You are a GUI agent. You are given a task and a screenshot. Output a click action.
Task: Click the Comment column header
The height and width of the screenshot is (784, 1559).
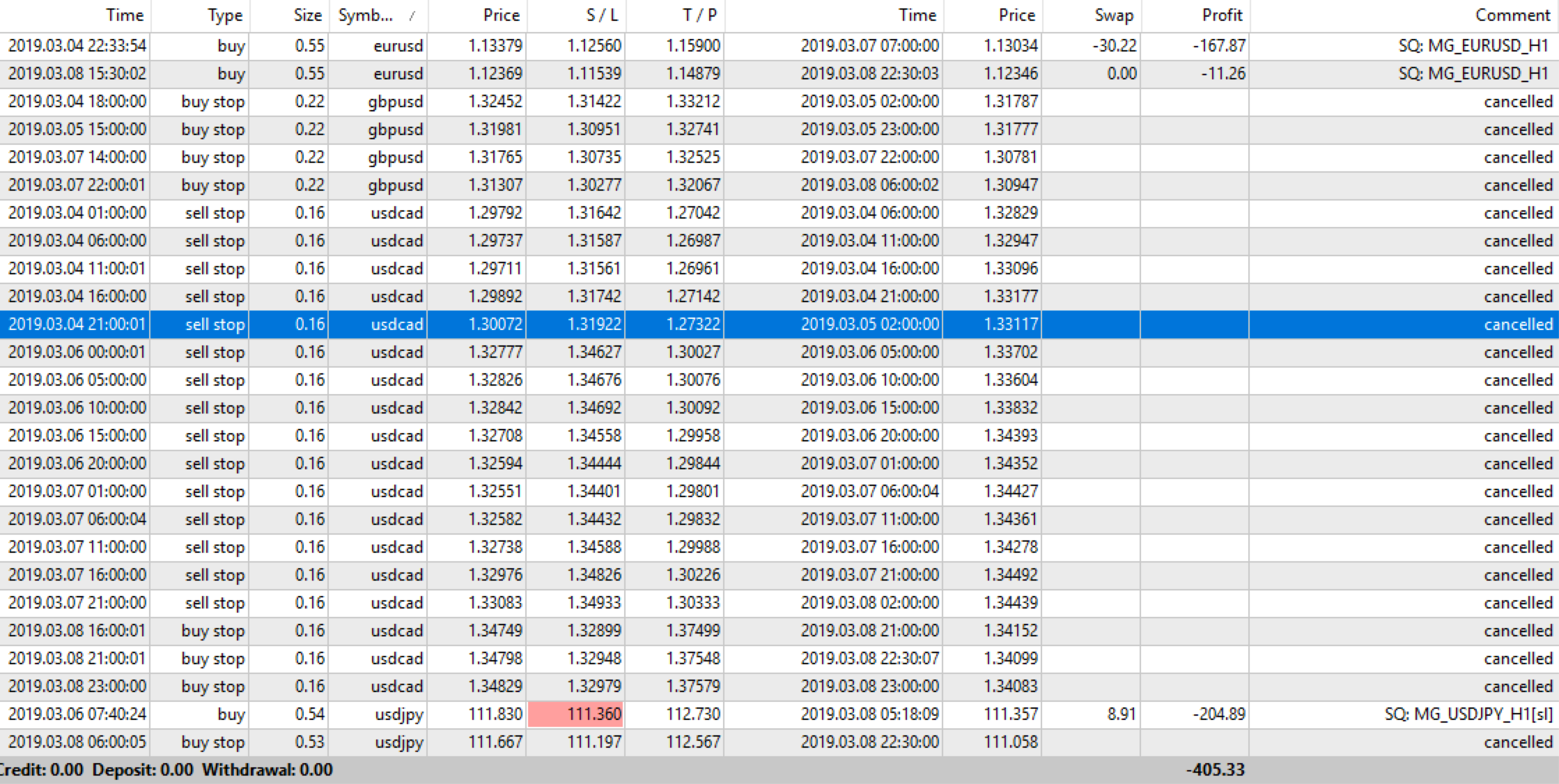pos(1512,15)
